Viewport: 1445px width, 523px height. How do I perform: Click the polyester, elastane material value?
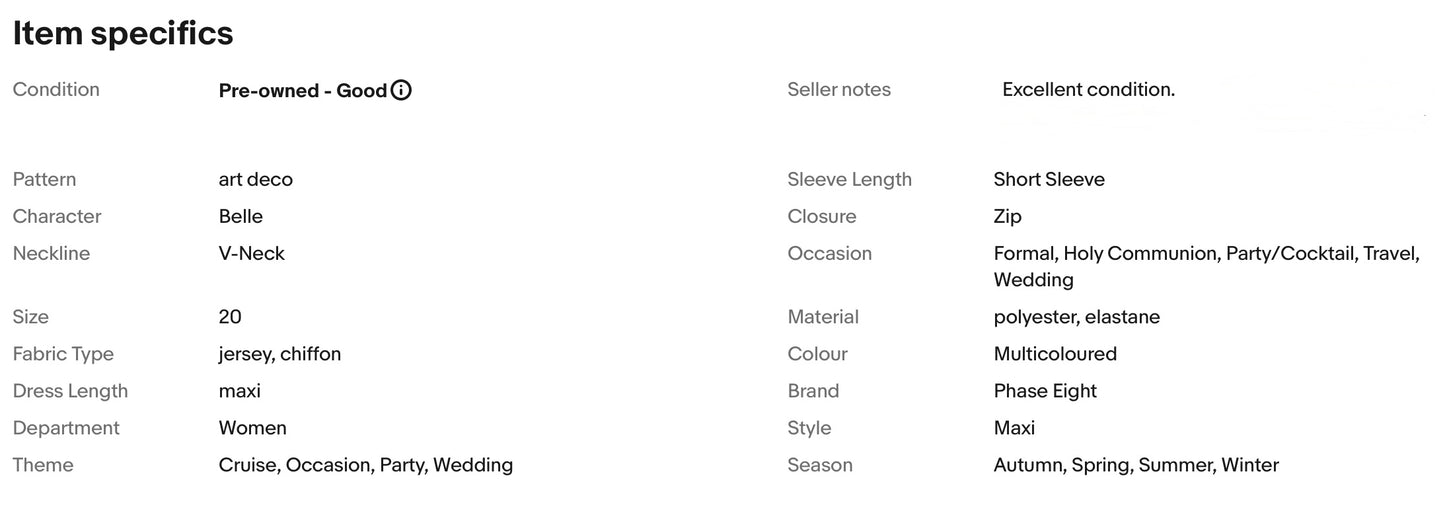pyautogui.click(x=1076, y=317)
